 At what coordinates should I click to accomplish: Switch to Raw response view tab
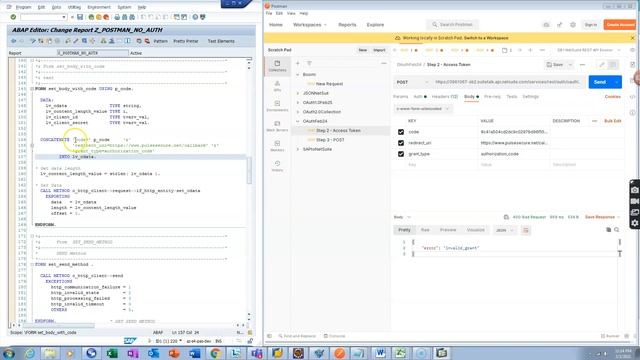pos(425,230)
